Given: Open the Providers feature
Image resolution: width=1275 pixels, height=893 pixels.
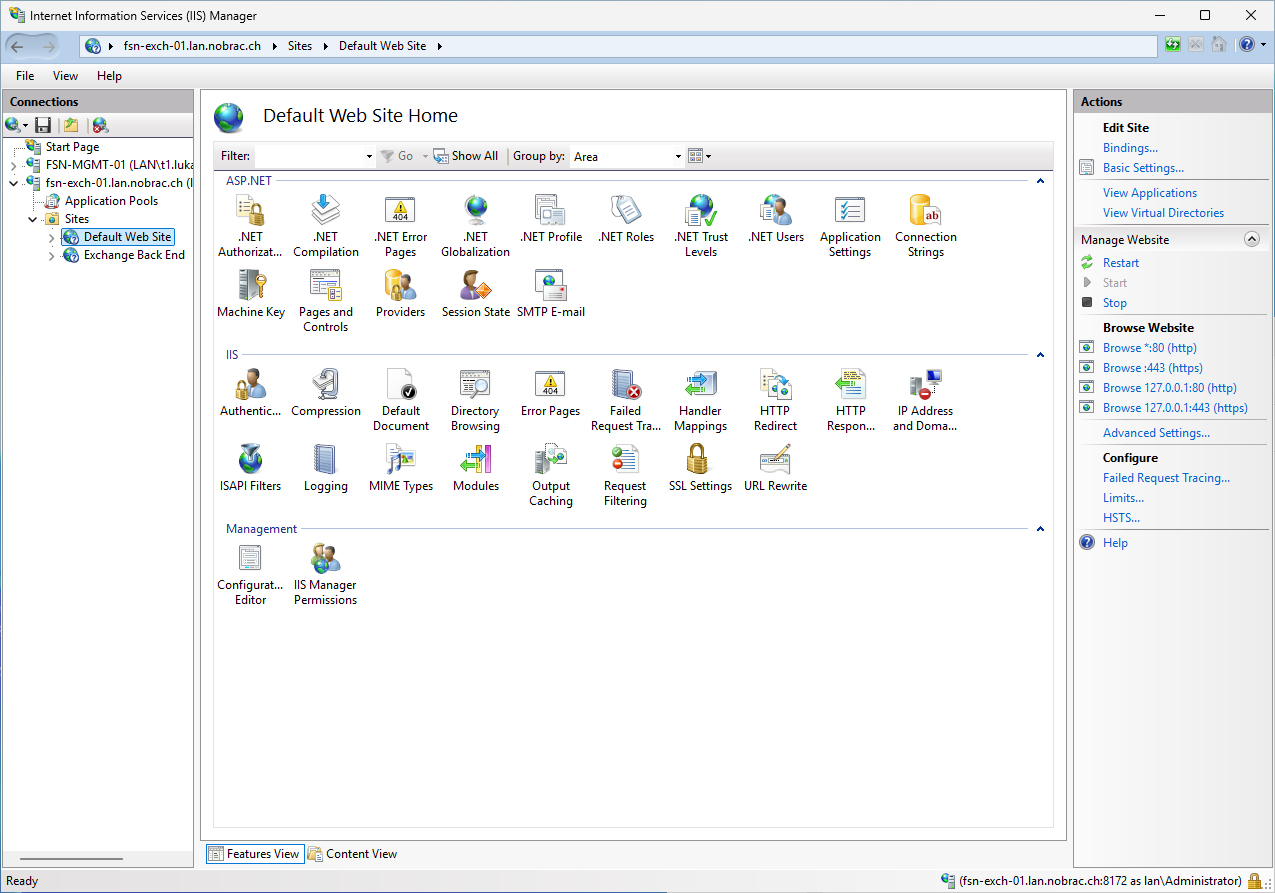Looking at the screenshot, I should pos(400,294).
